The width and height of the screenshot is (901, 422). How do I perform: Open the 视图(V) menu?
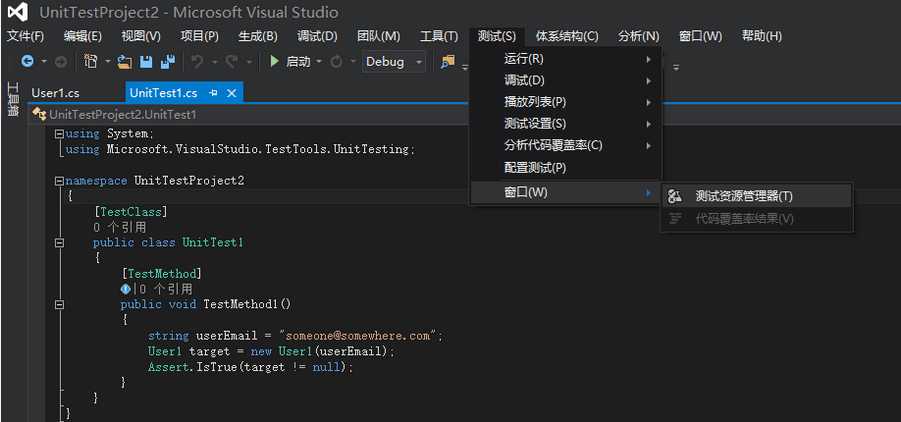point(141,36)
